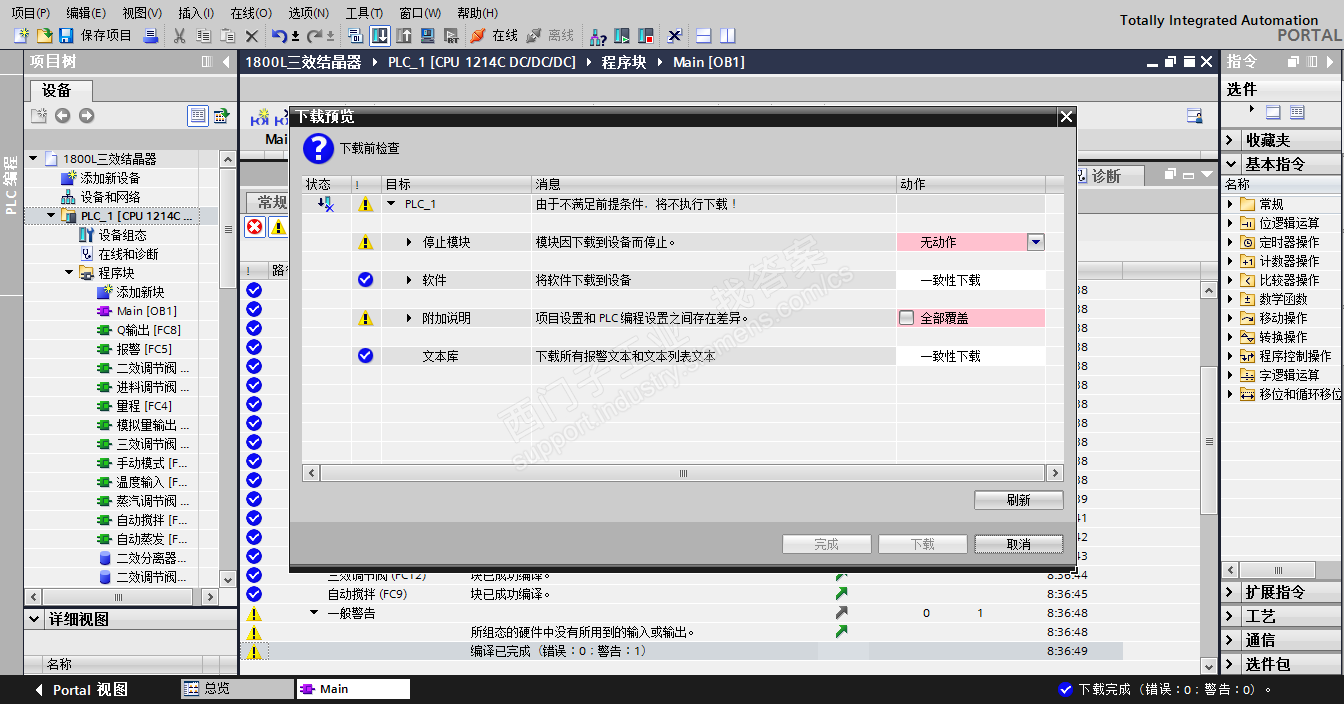The width and height of the screenshot is (1344, 704).
Task: Click the 刷新 button
Action: coord(1018,500)
